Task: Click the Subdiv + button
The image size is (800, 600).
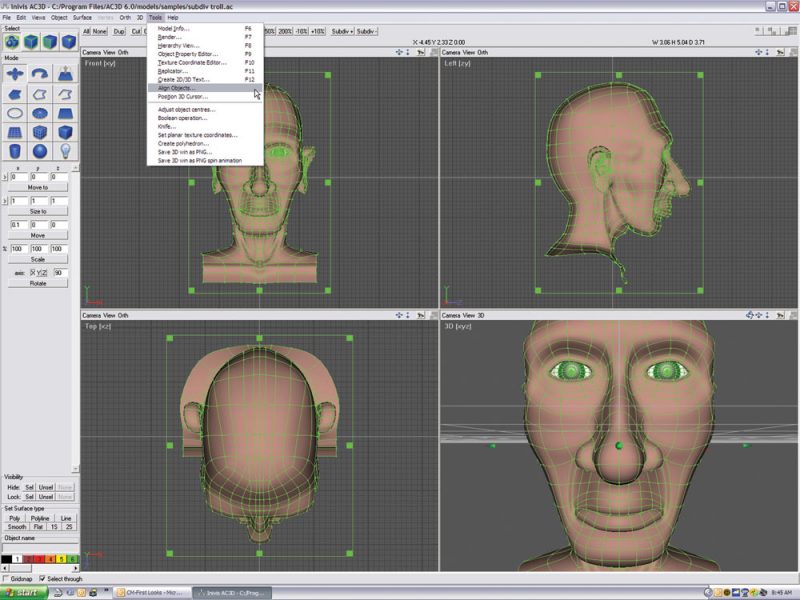Action: [x=340, y=31]
